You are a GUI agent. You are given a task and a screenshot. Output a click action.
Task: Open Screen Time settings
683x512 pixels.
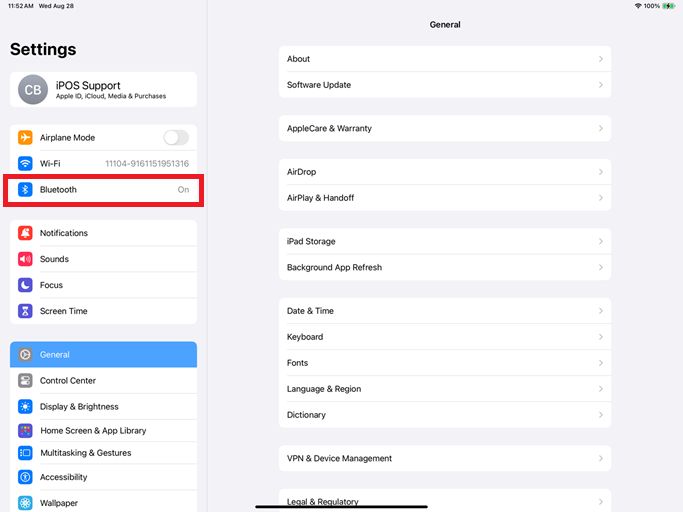click(103, 311)
